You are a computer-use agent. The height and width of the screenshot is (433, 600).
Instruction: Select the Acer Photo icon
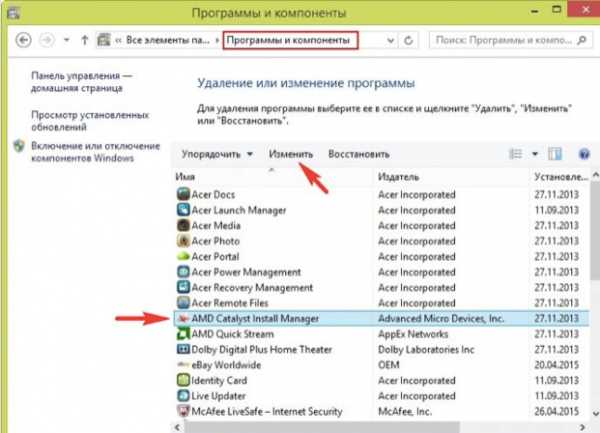[183, 241]
